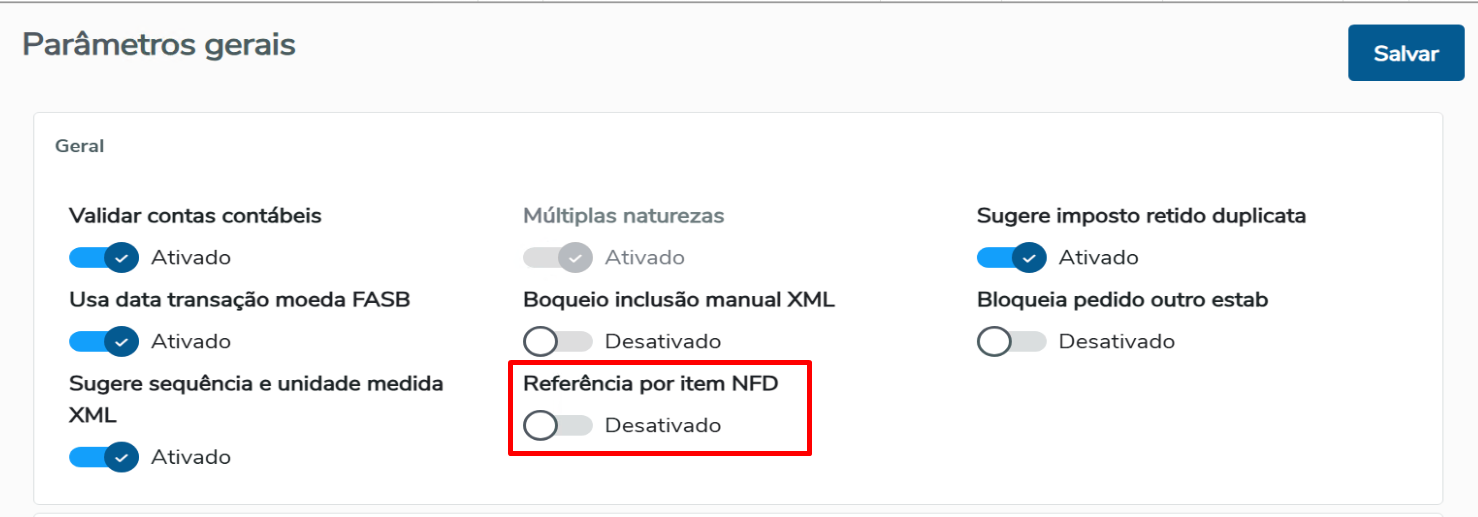This screenshot has width=1478, height=517.
Task: Click Ativado text under Sugere imposto retido duplicata
Action: (1098, 258)
